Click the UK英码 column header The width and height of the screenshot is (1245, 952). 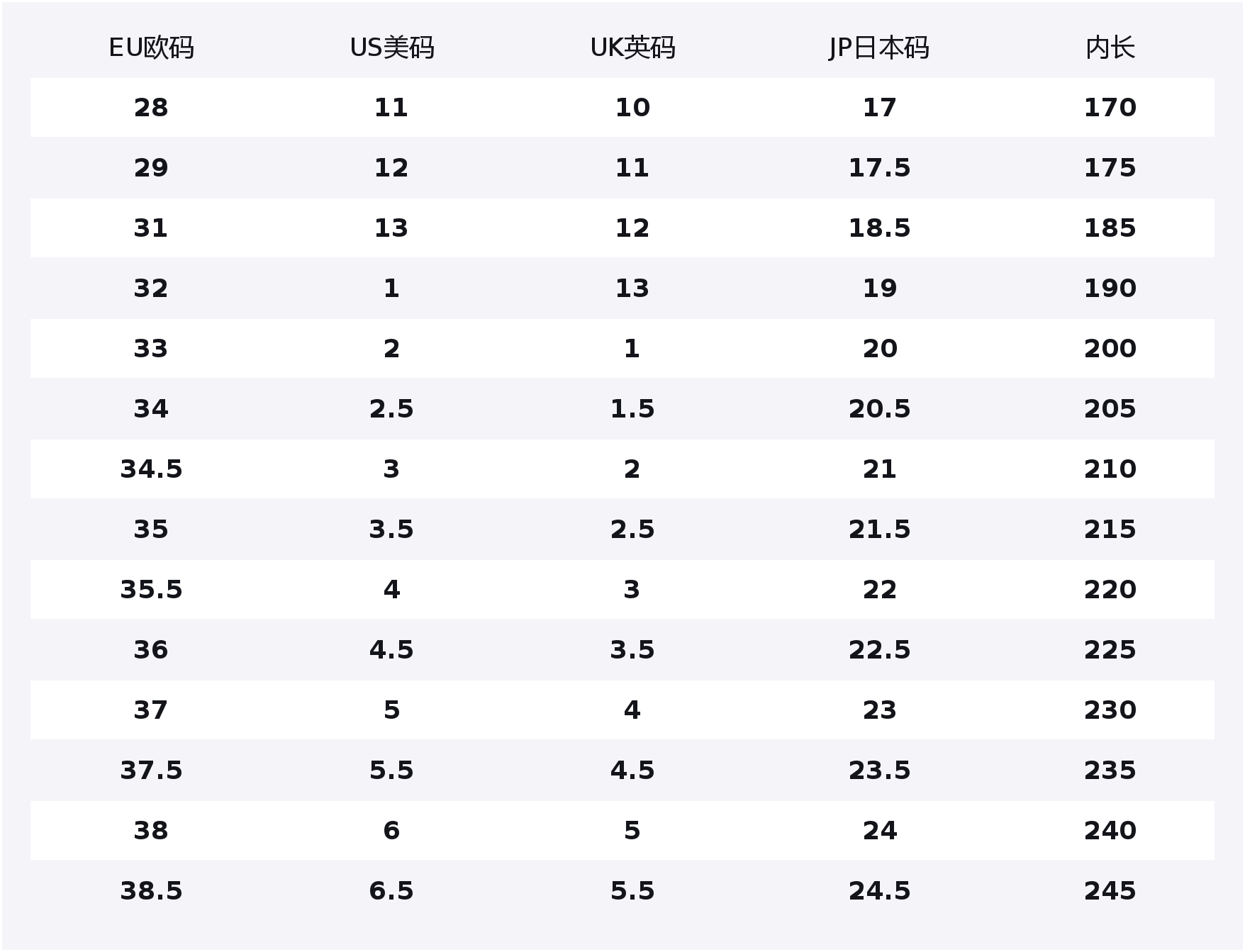(632, 48)
